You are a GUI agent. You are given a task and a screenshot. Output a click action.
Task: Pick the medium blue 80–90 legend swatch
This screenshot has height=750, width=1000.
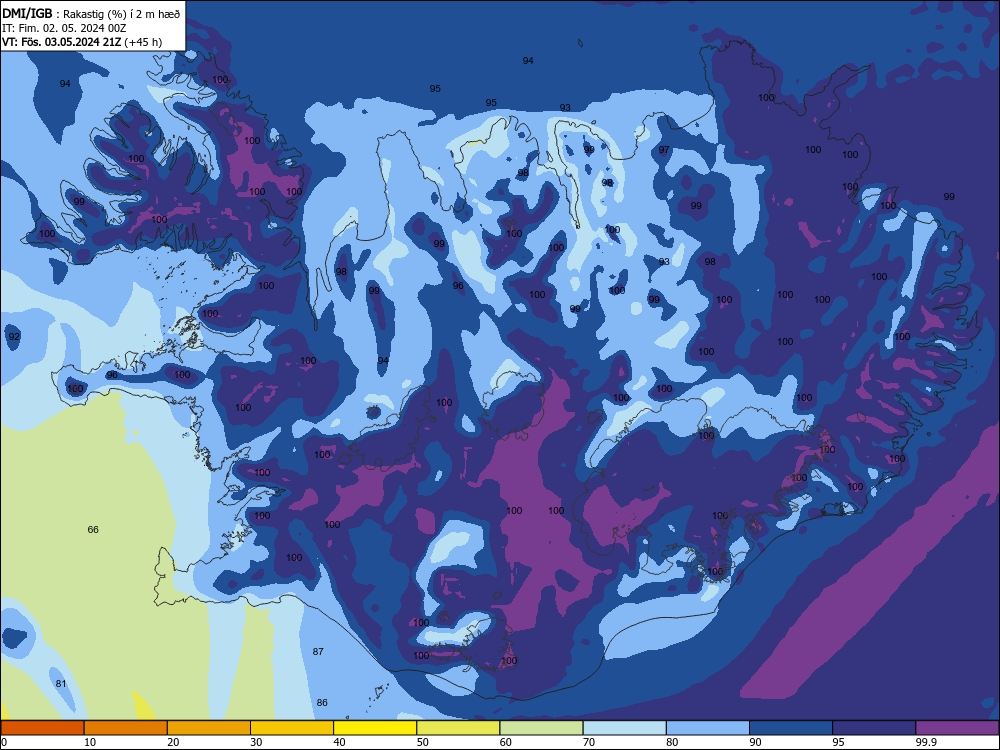tap(708, 728)
